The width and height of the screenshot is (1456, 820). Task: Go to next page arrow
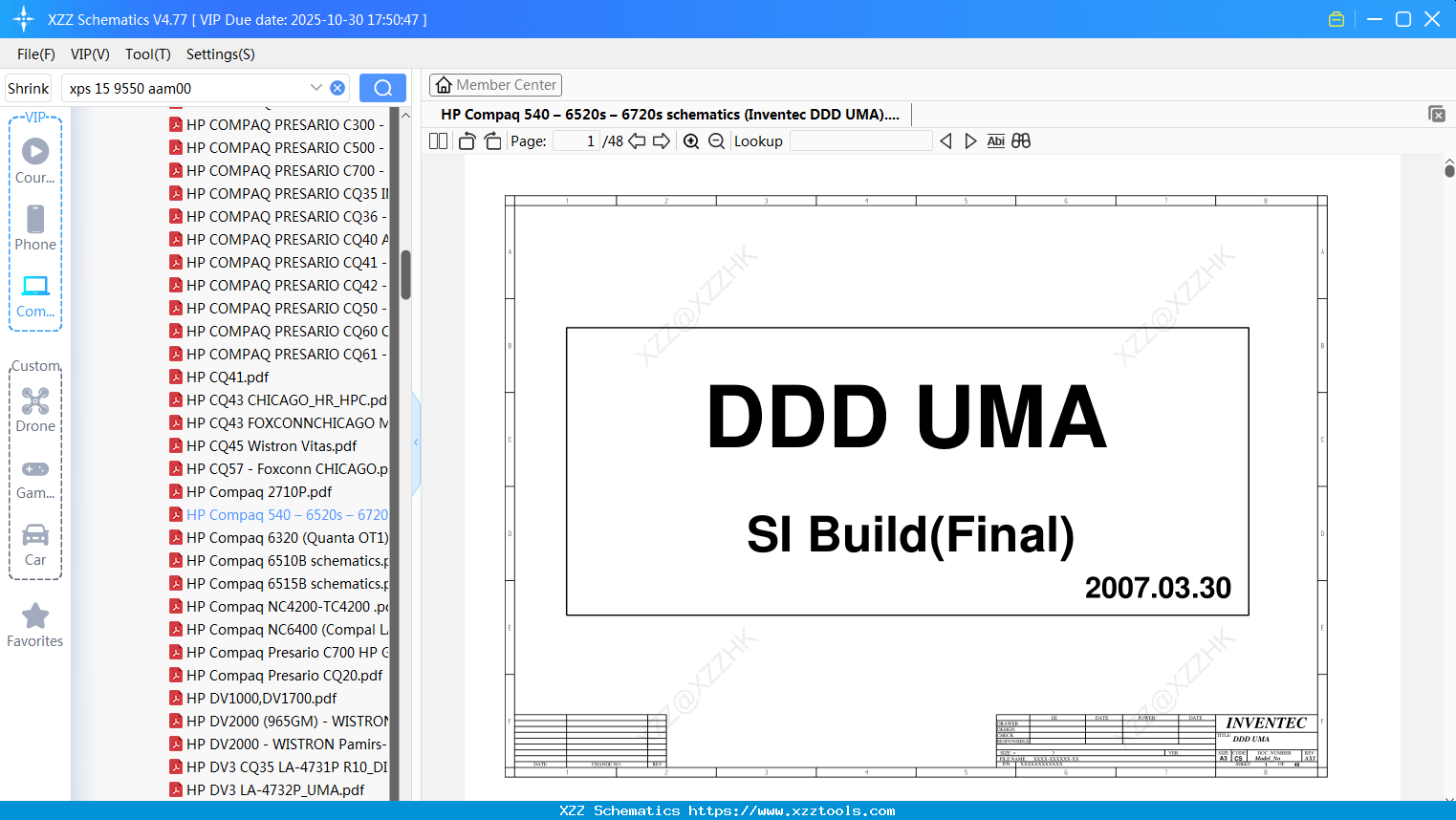pyautogui.click(x=662, y=141)
